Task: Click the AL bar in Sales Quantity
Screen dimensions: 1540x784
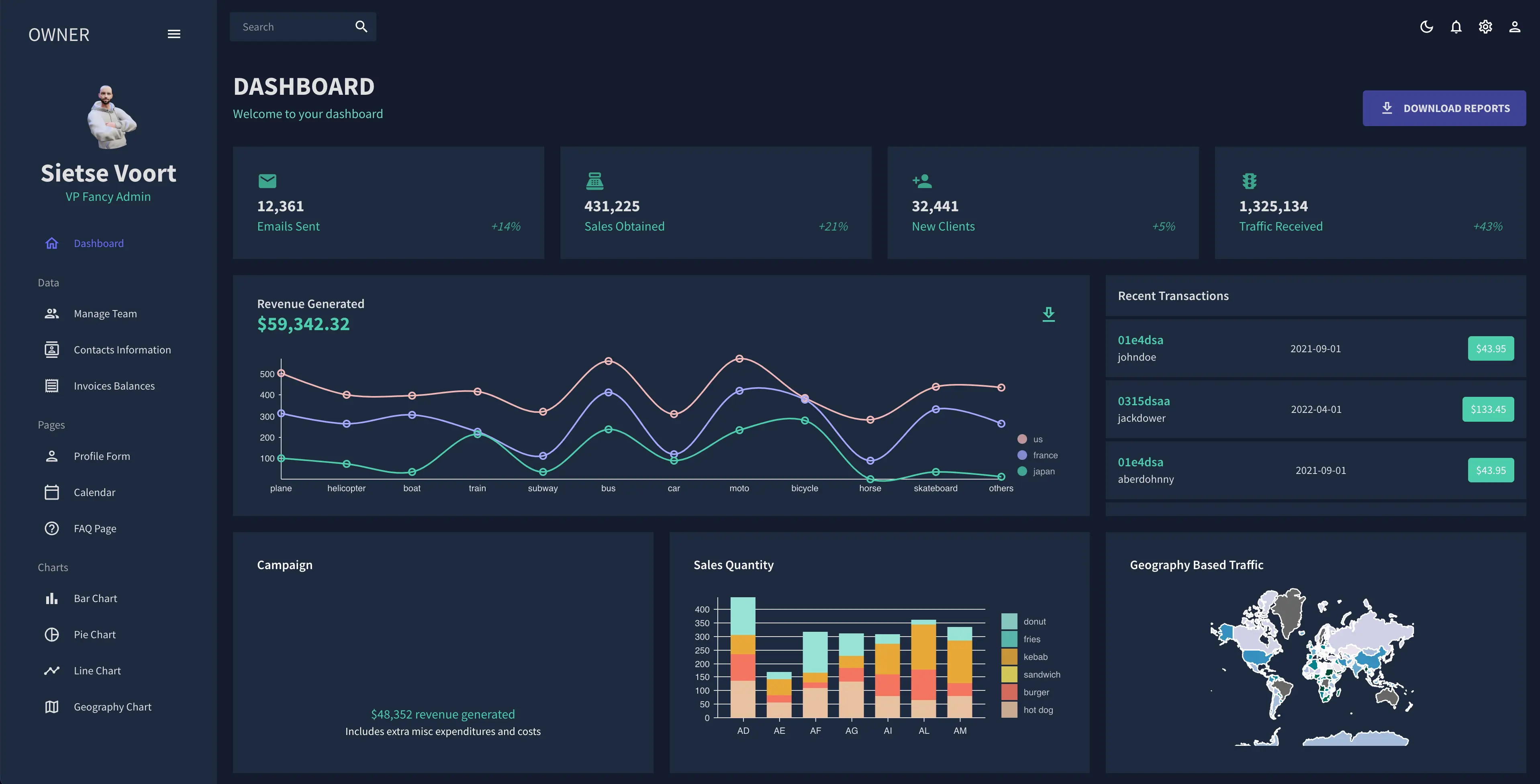Action: [924, 669]
